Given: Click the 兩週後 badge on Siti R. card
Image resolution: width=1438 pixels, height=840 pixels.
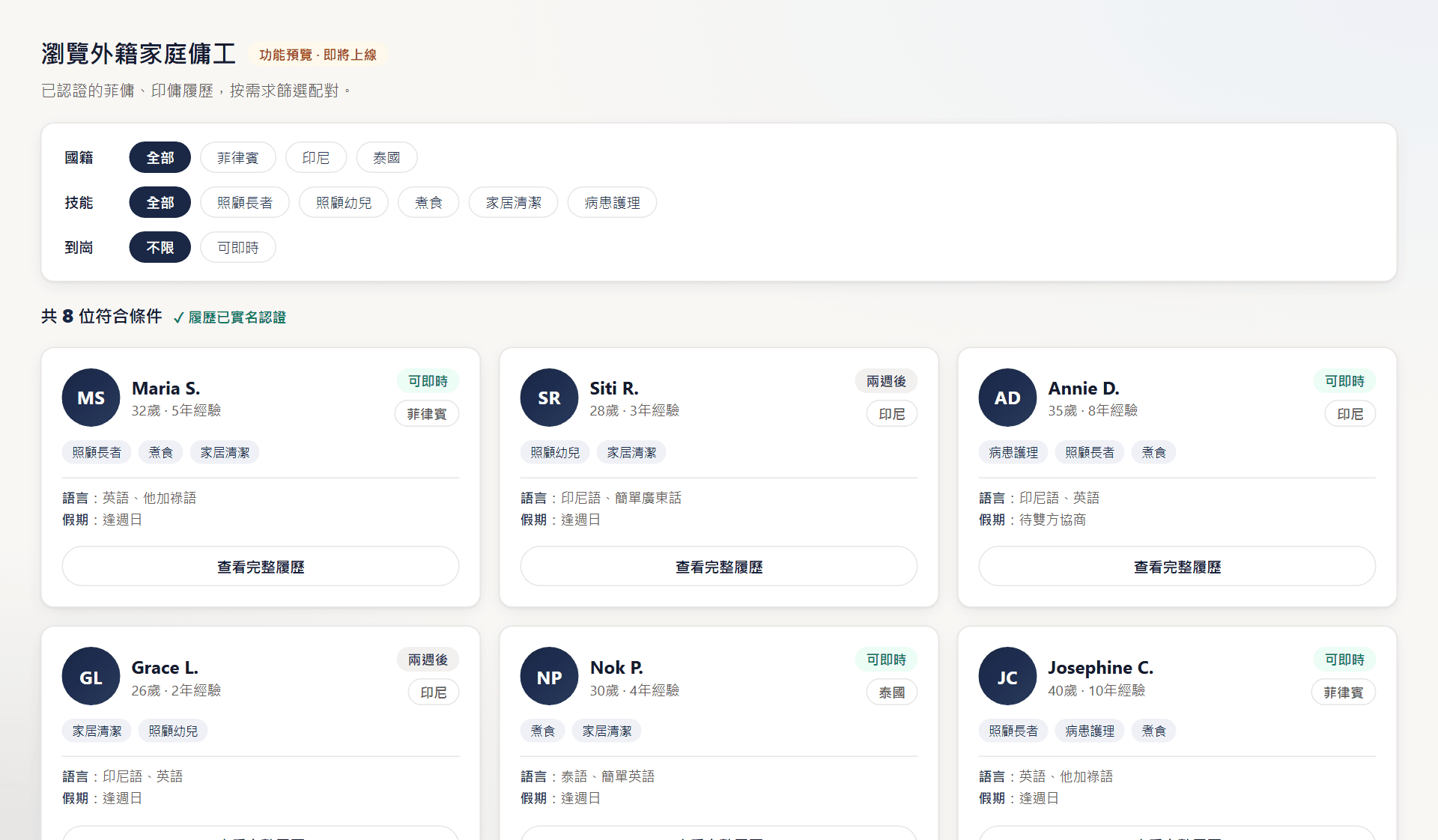Looking at the screenshot, I should tap(886, 381).
